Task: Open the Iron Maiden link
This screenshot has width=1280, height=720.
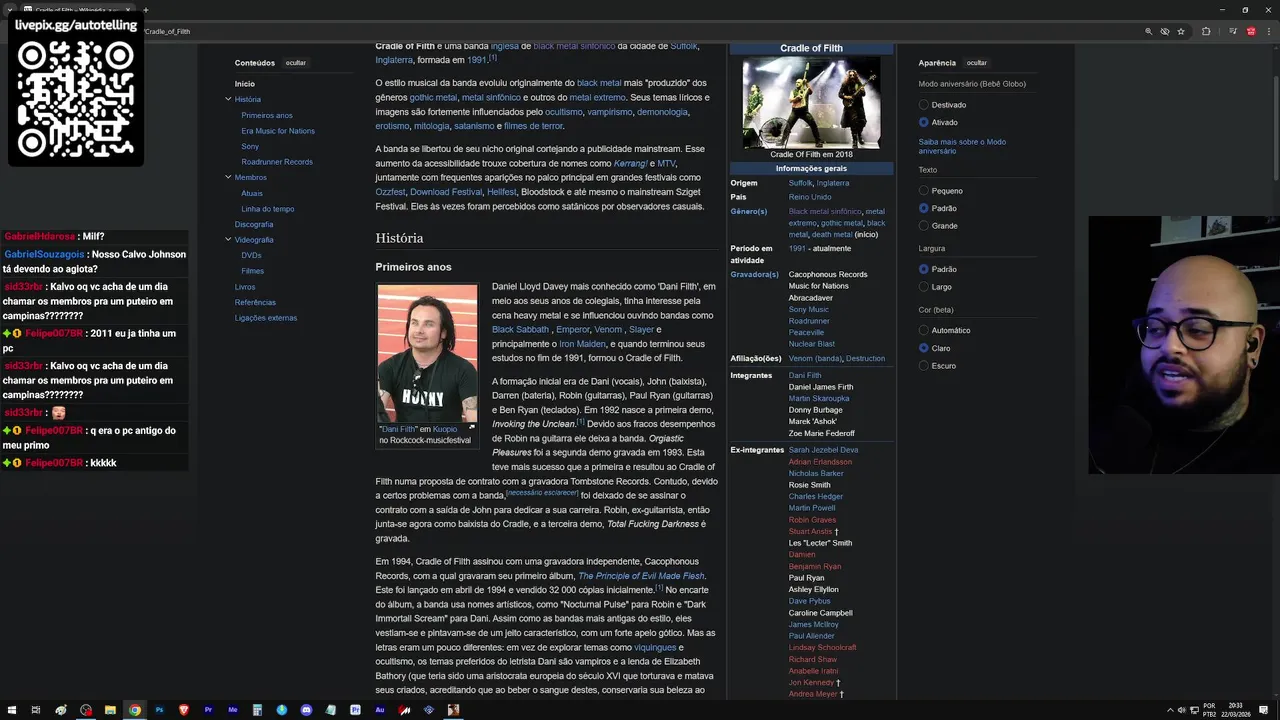Action: tap(582, 344)
